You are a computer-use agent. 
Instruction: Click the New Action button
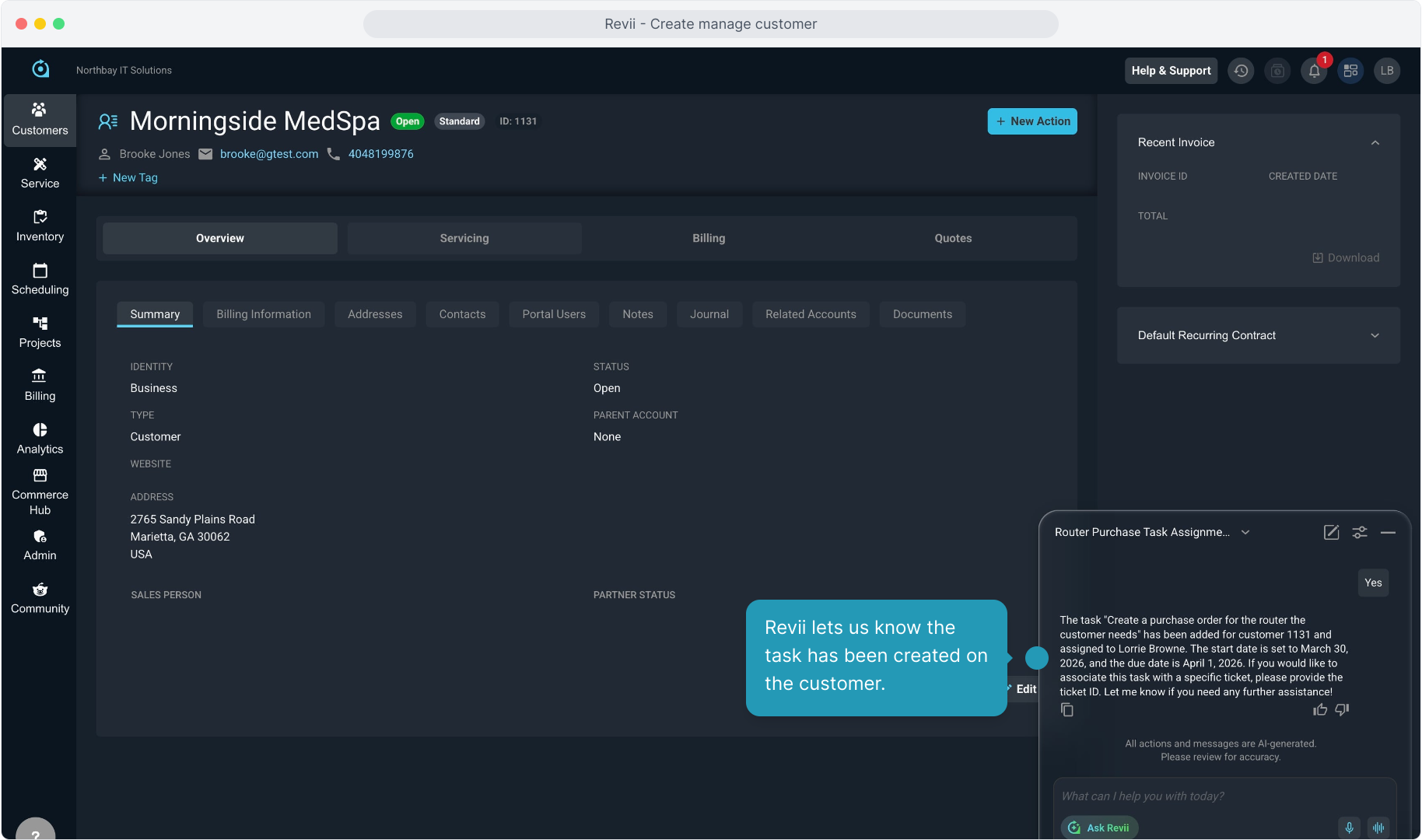tap(1031, 121)
